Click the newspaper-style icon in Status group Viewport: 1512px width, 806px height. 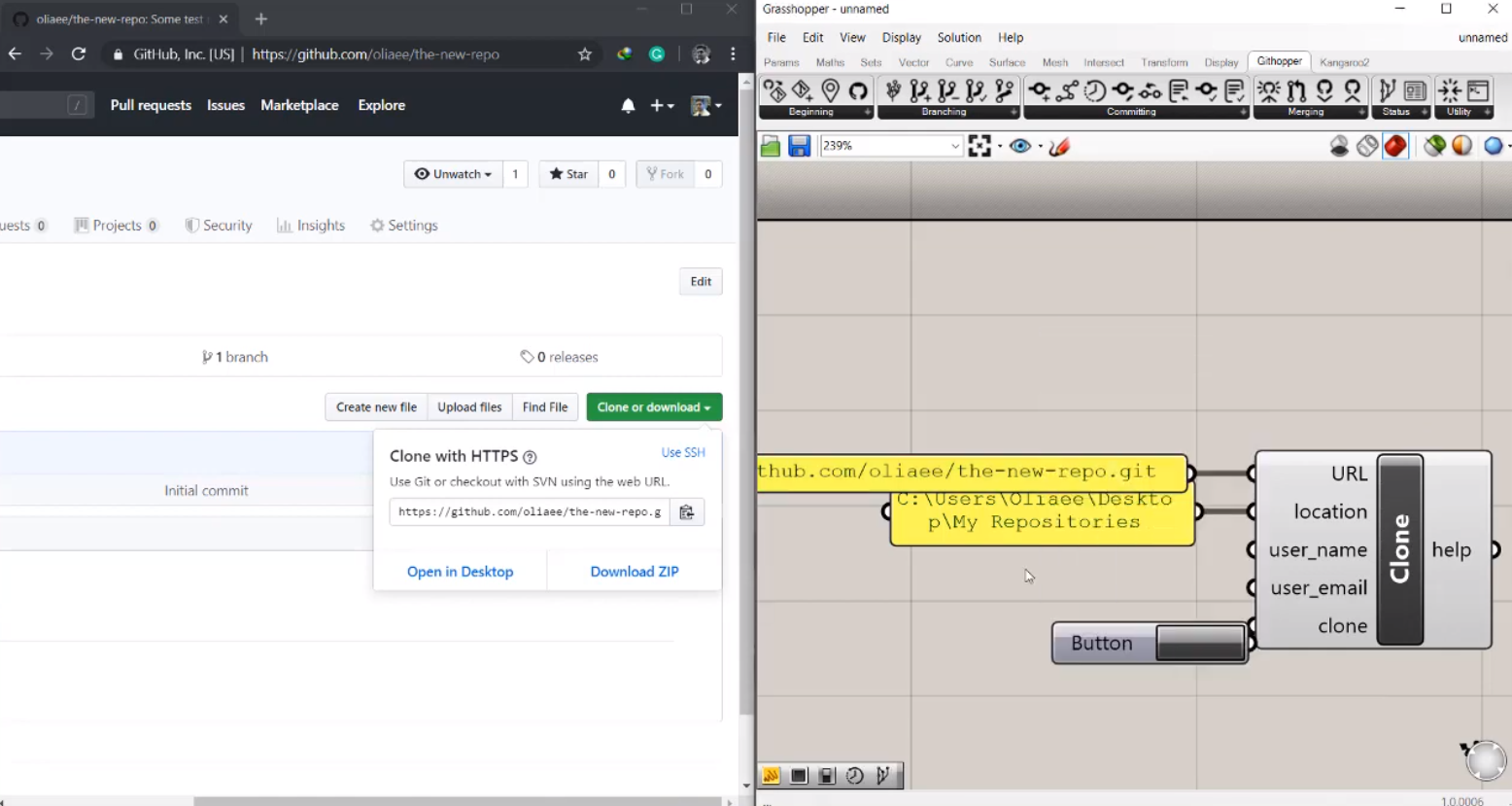click(1415, 91)
